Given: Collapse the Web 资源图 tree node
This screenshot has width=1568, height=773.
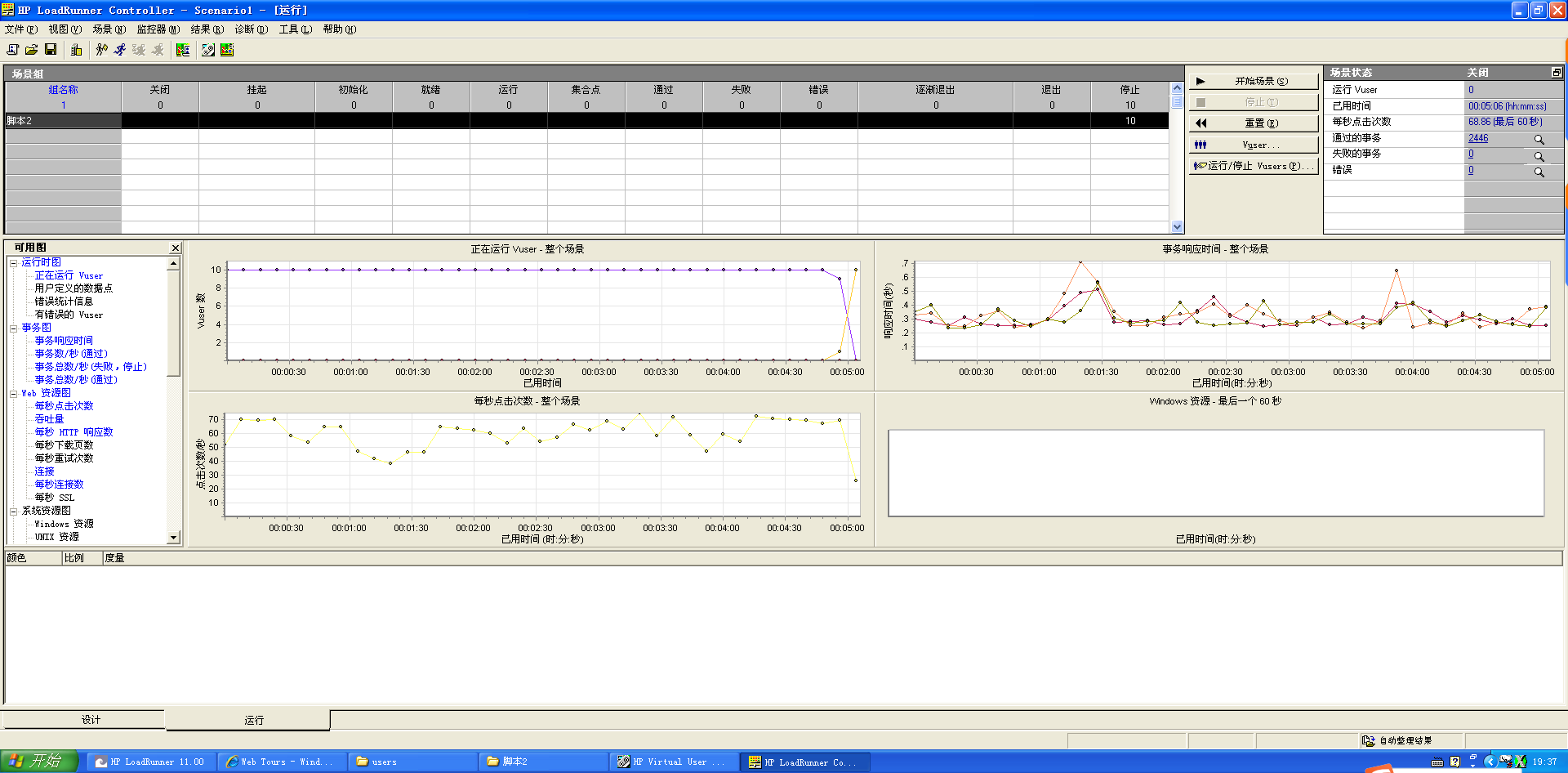Looking at the screenshot, I should (x=14, y=394).
